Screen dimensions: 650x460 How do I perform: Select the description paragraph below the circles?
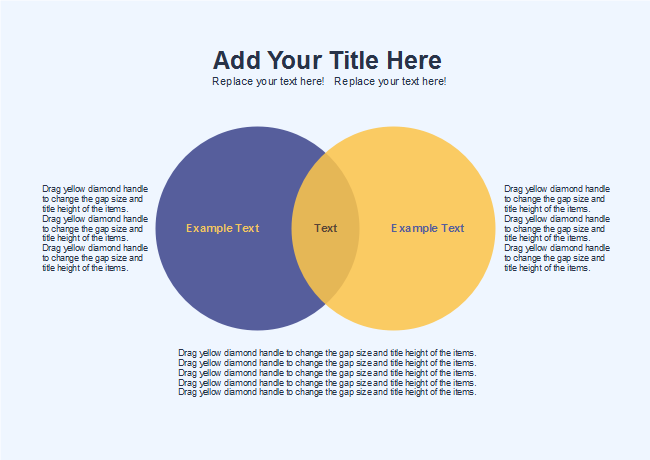coord(327,372)
